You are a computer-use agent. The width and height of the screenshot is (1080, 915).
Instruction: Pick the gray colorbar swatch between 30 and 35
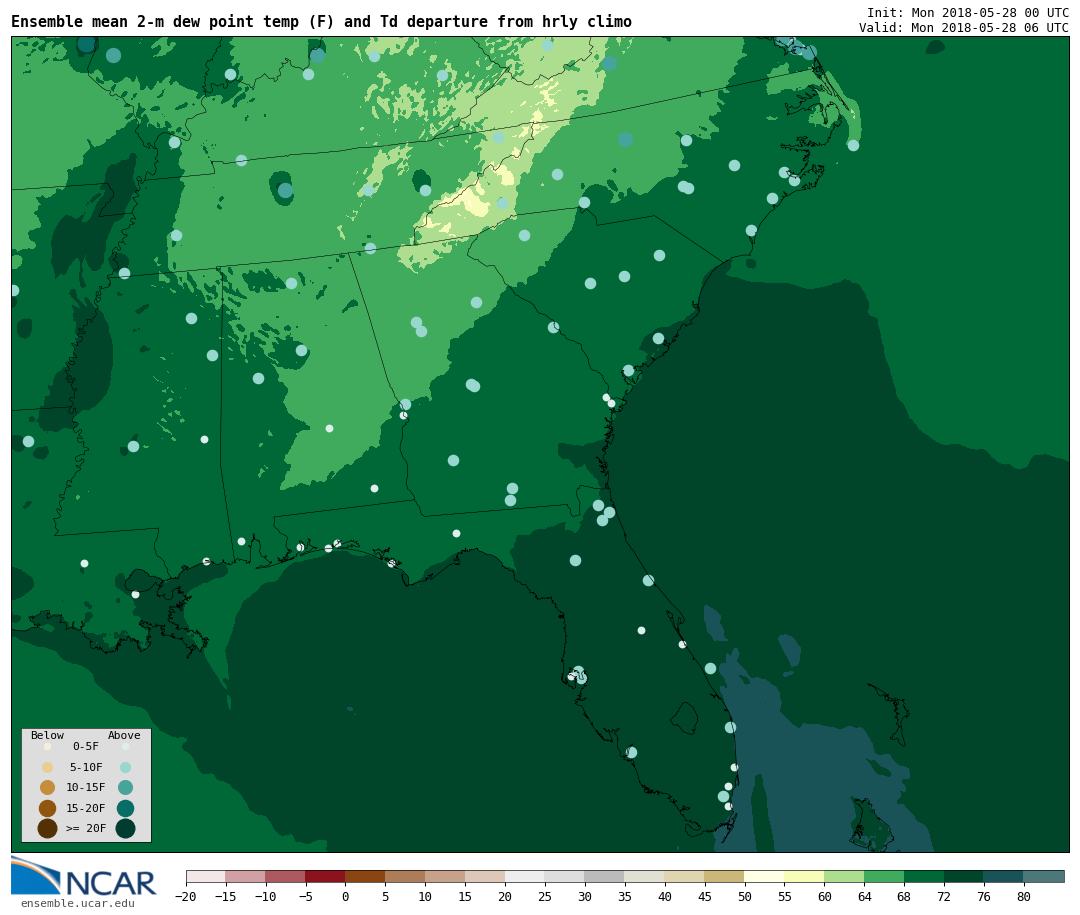pos(605,876)
